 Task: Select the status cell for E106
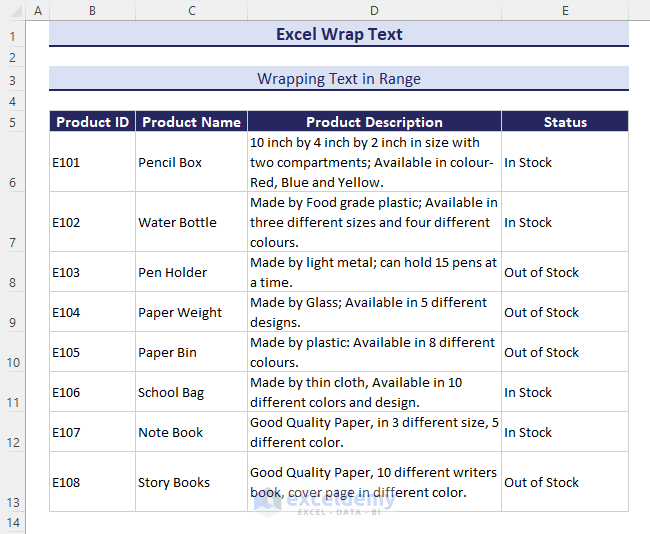click(x=565, y=392)
